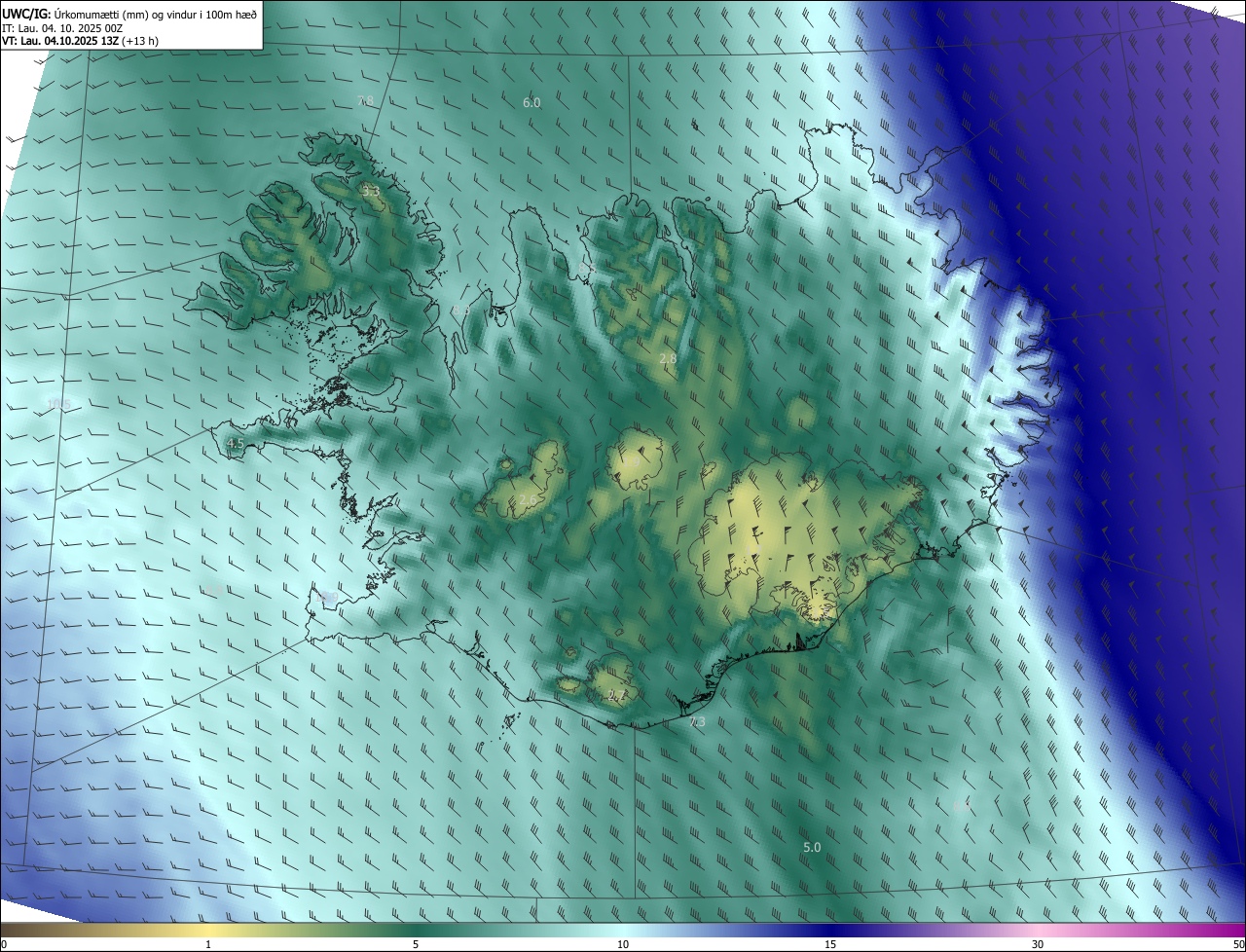Click the 'IT: Lau. 04. 10. 2025 00Z' line
Viewport: 1246px width, 952px height.
[62, 27]
